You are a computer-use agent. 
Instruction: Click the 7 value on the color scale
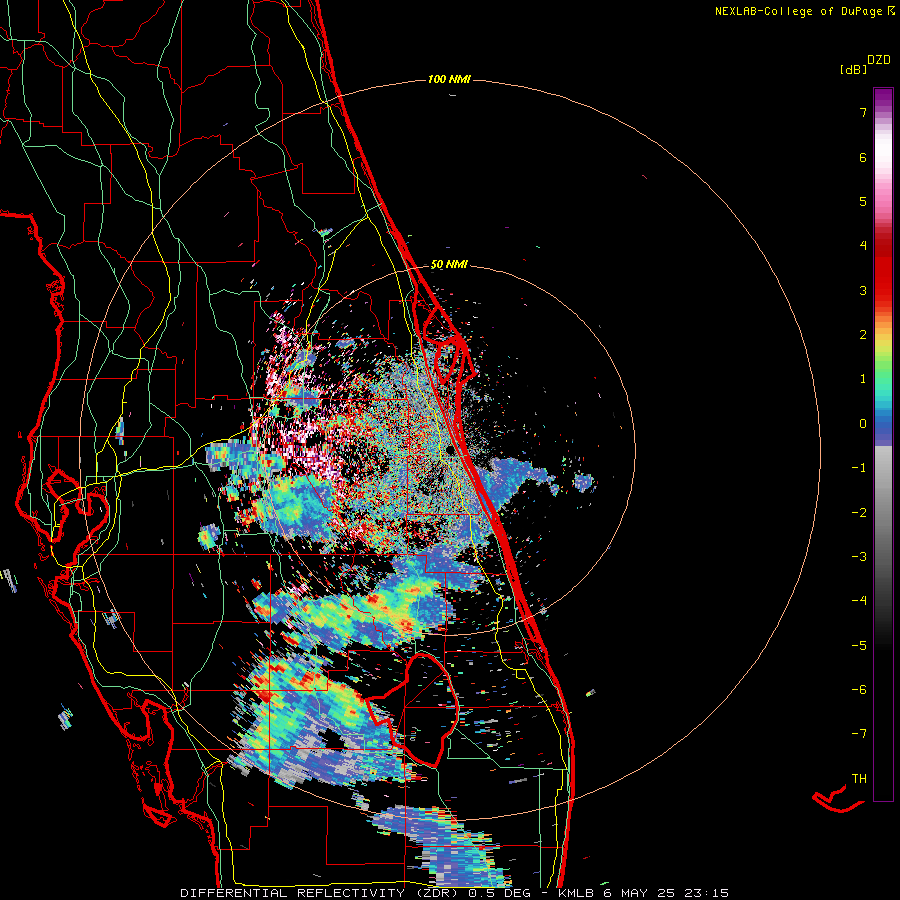point(863,112)
